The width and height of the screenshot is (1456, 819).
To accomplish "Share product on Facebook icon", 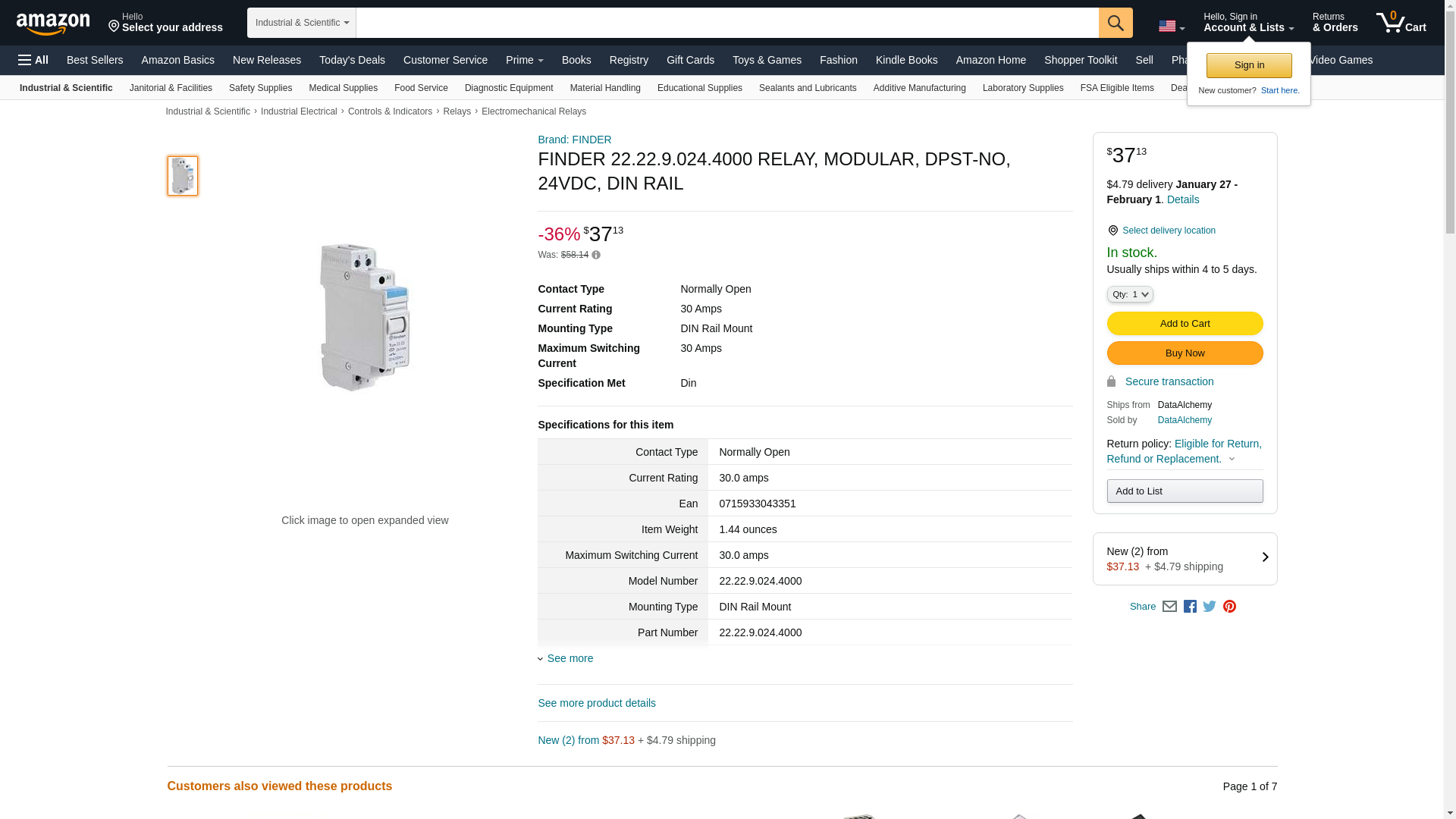I will (x=1190, y=607).
